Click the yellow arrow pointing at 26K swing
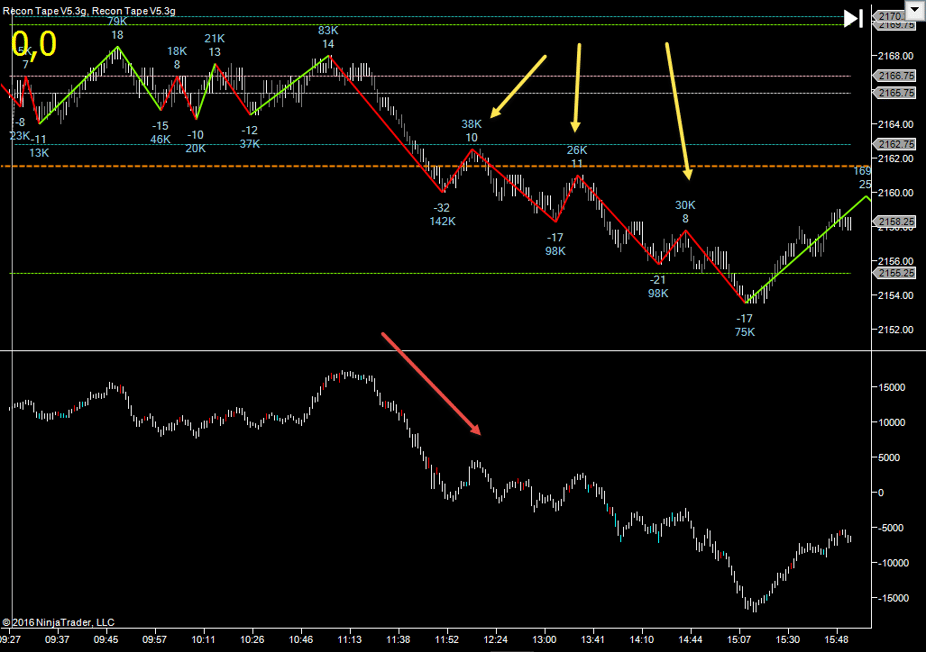 tap(577, 88)
